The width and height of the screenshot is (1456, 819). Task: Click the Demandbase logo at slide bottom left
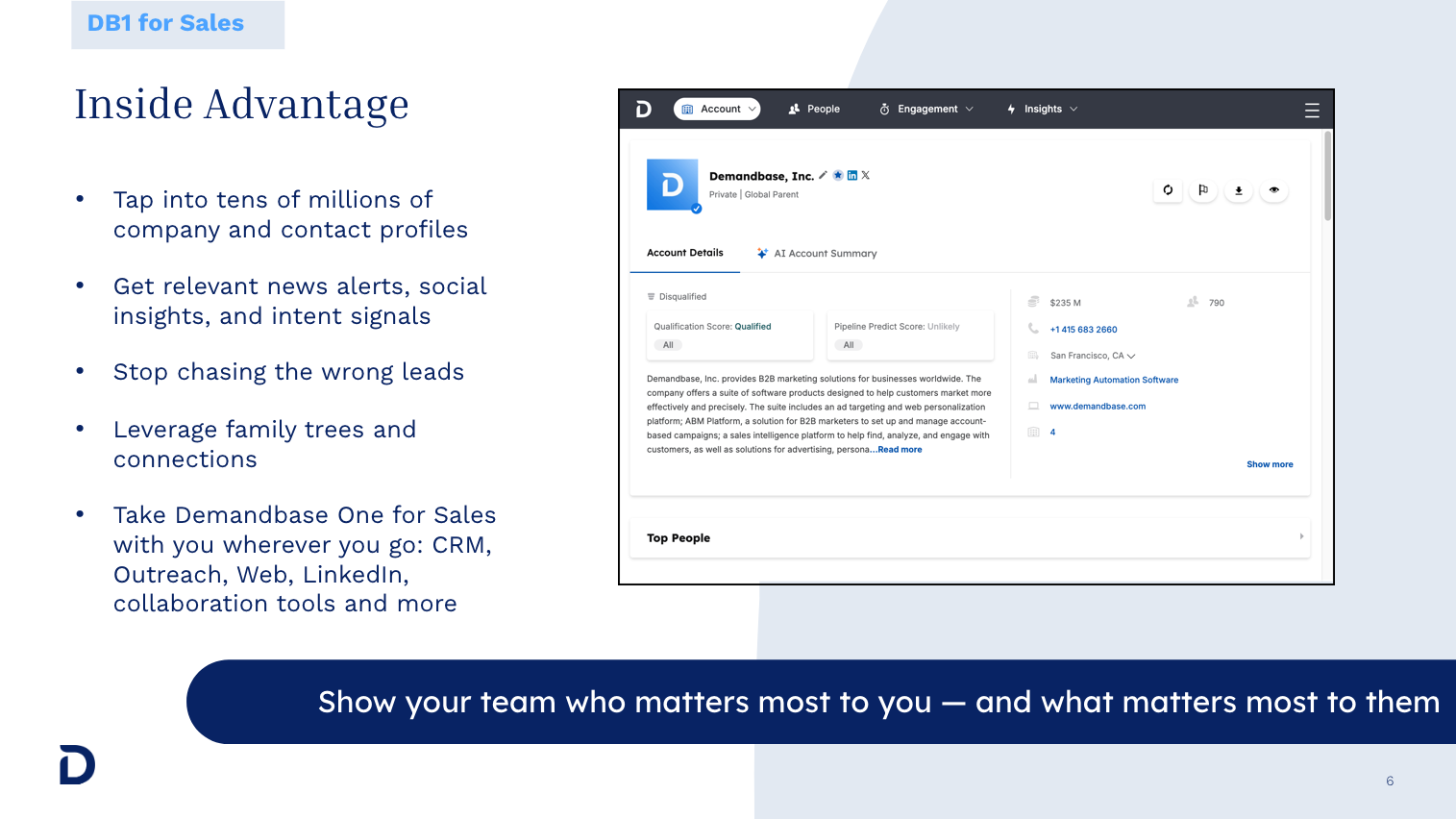(77, 765)
